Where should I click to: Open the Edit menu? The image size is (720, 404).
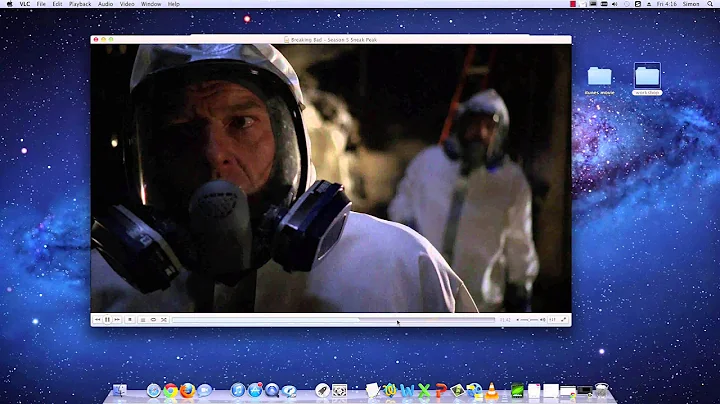click(x=57, y=4)
